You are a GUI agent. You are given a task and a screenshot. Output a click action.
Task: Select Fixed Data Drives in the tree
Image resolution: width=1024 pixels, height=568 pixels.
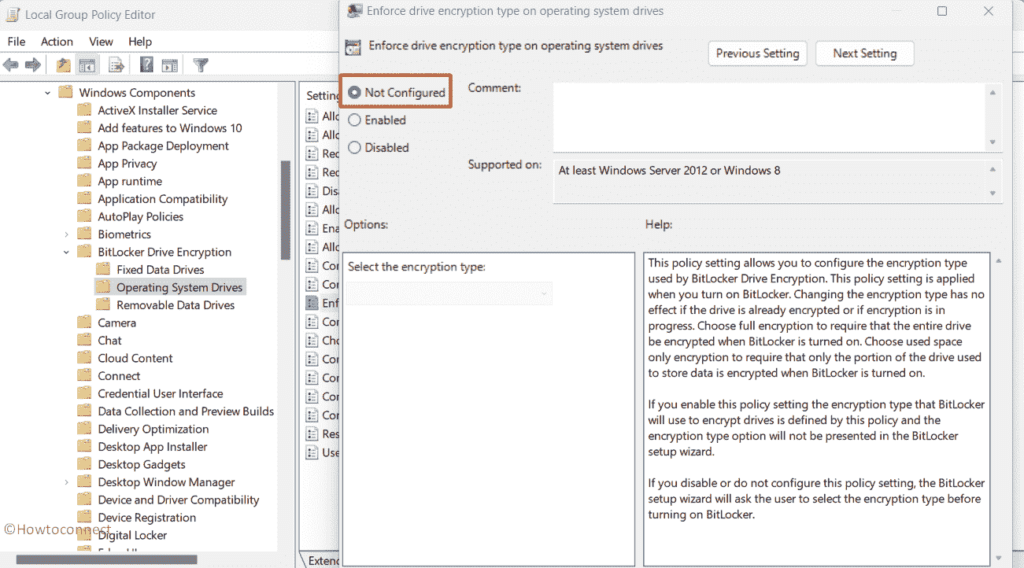(160, 270)
